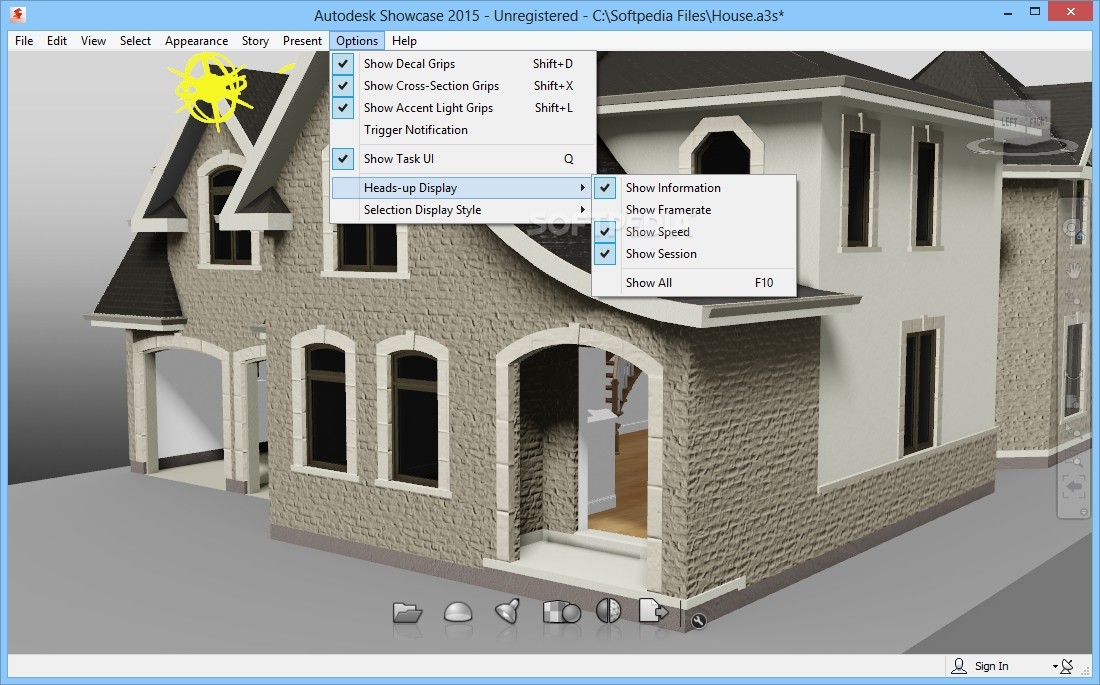Toggle Show Cross-Section Grips option
Image resolution: width=1100 pixels, height=685 pixels.
463,86
